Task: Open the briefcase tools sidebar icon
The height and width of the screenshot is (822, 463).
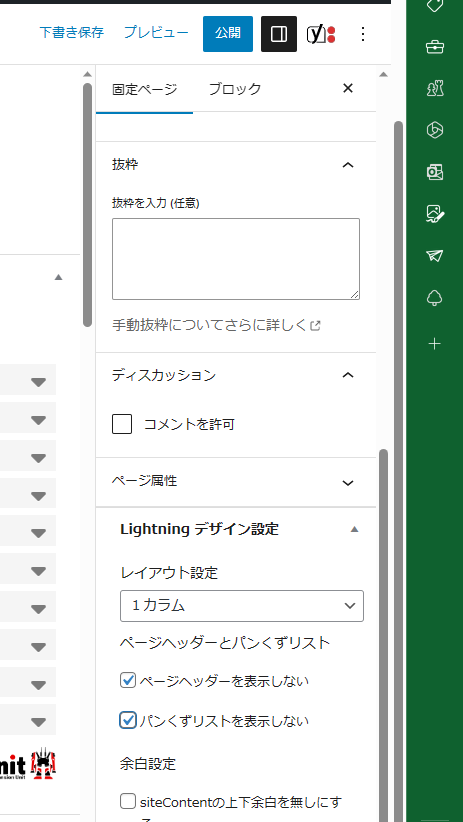Action: 435,47
